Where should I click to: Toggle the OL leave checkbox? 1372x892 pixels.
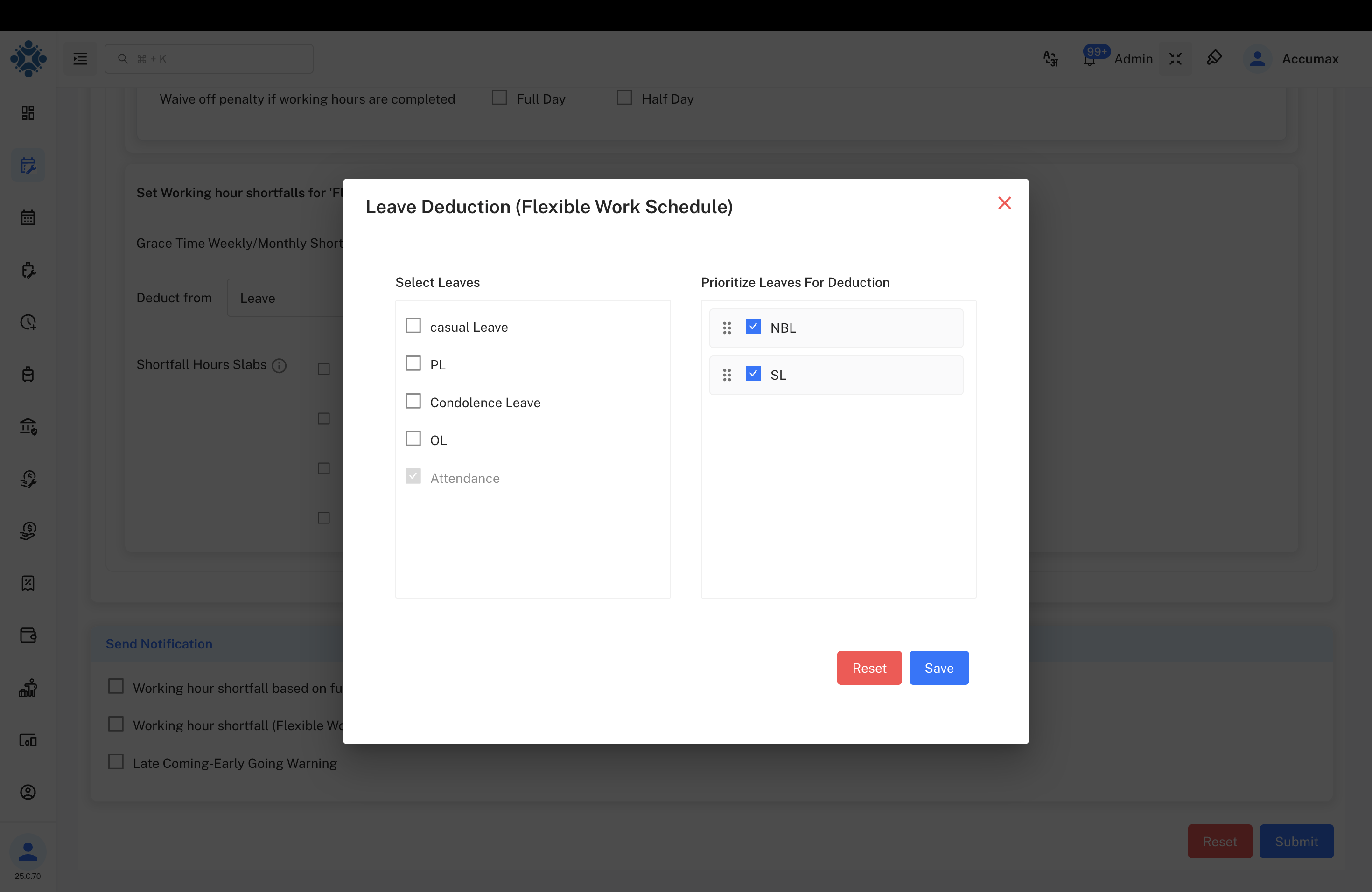point(413,438)
